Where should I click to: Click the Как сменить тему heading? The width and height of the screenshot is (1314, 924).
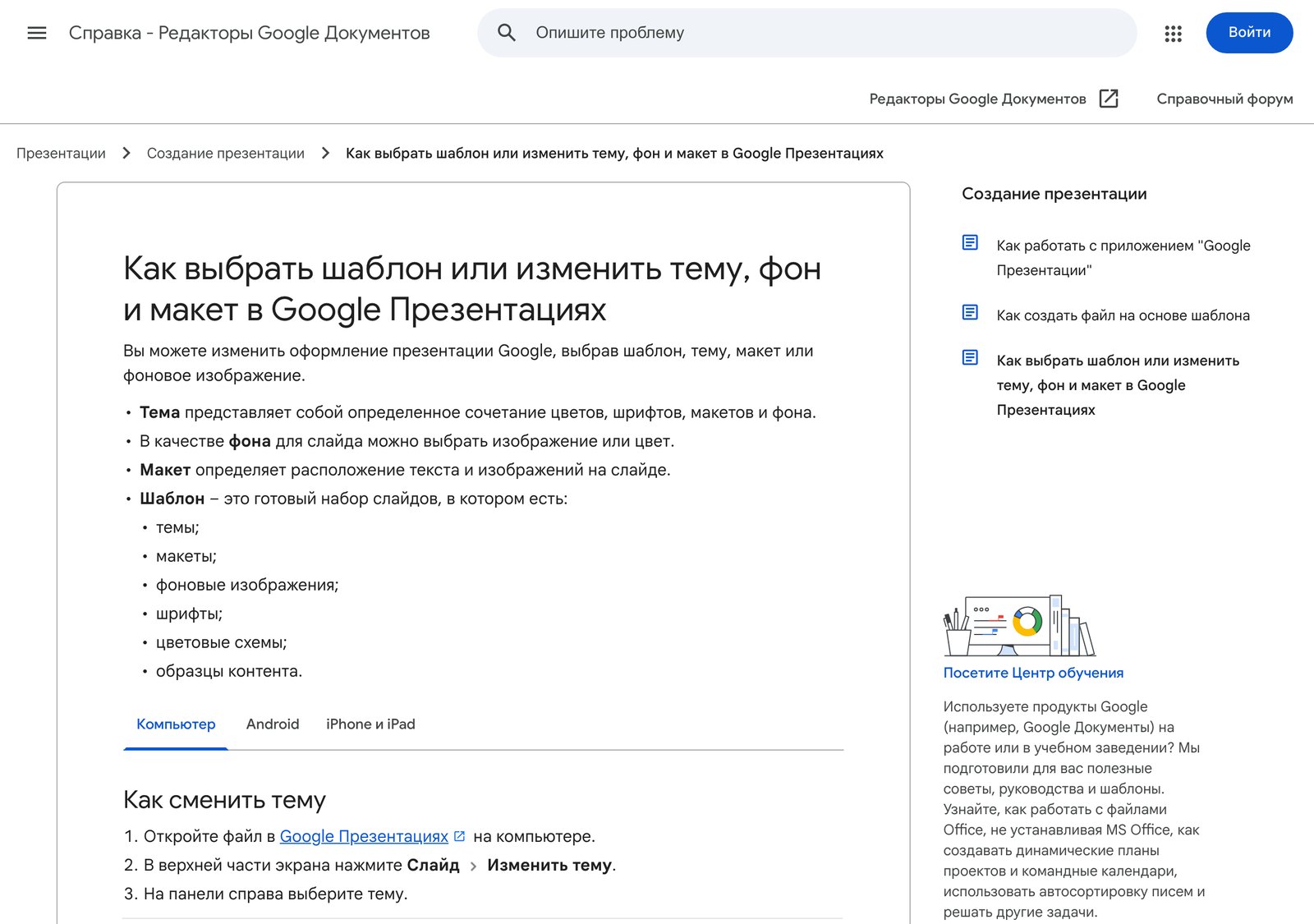[224, 800]
